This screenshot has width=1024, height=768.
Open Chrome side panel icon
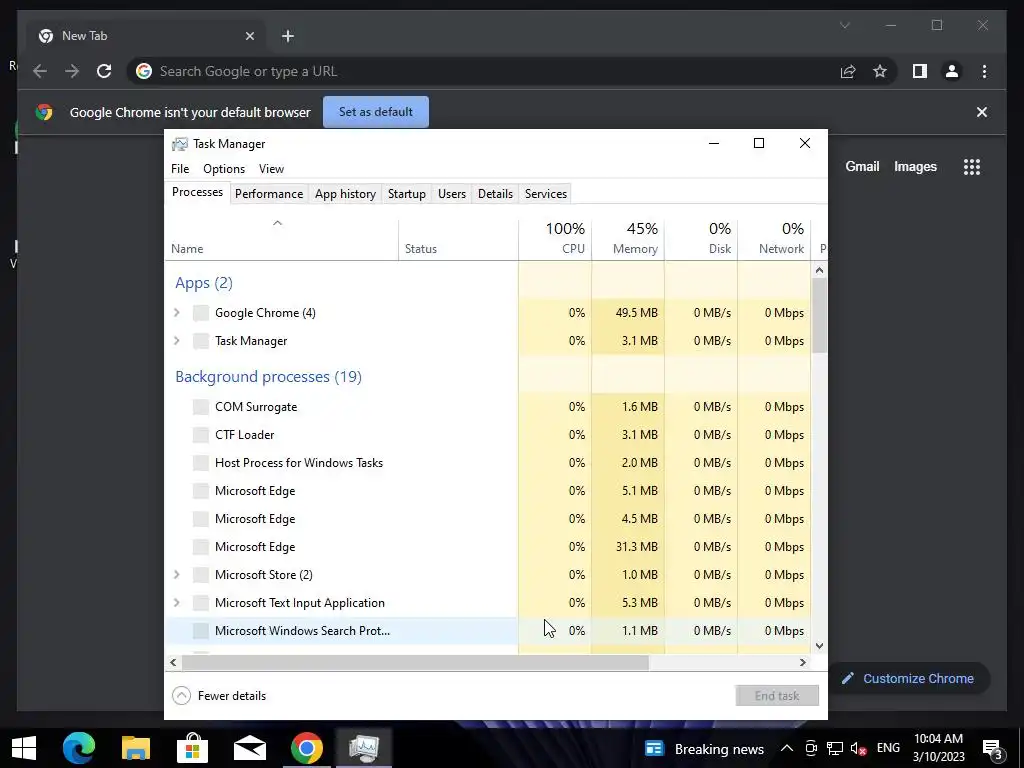coord(920,71)
